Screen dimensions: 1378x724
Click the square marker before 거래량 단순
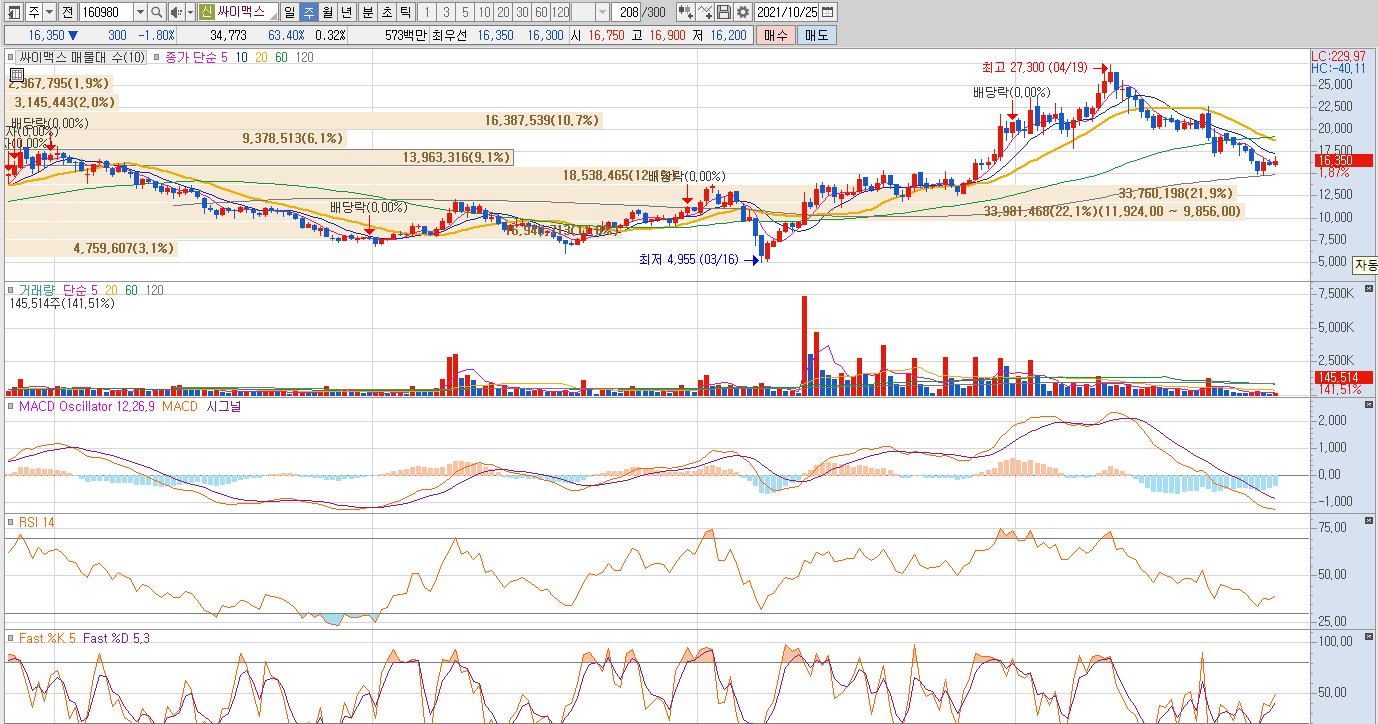[x=12, y=290]
